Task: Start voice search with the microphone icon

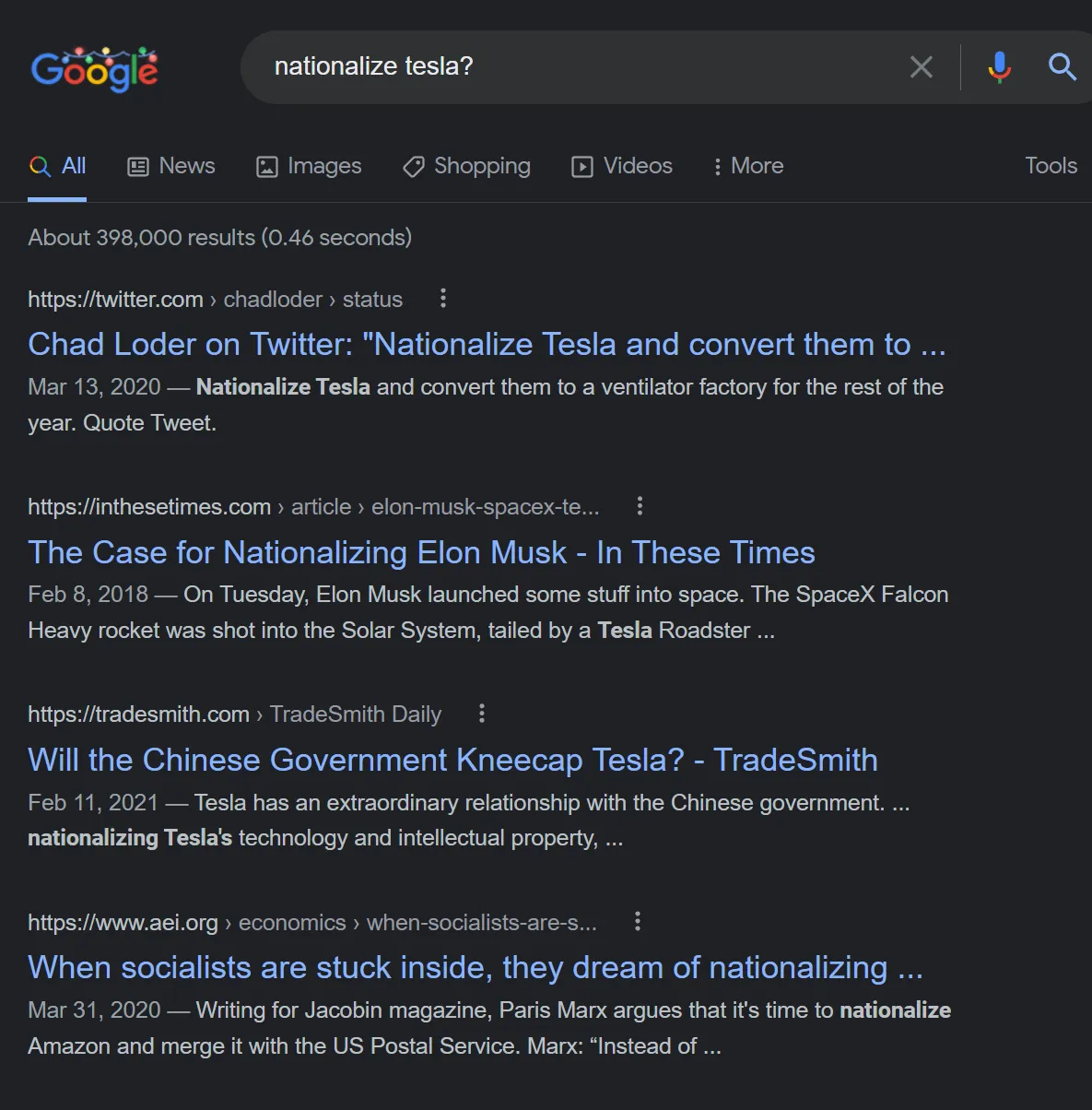Action: (x=999, y=67)
